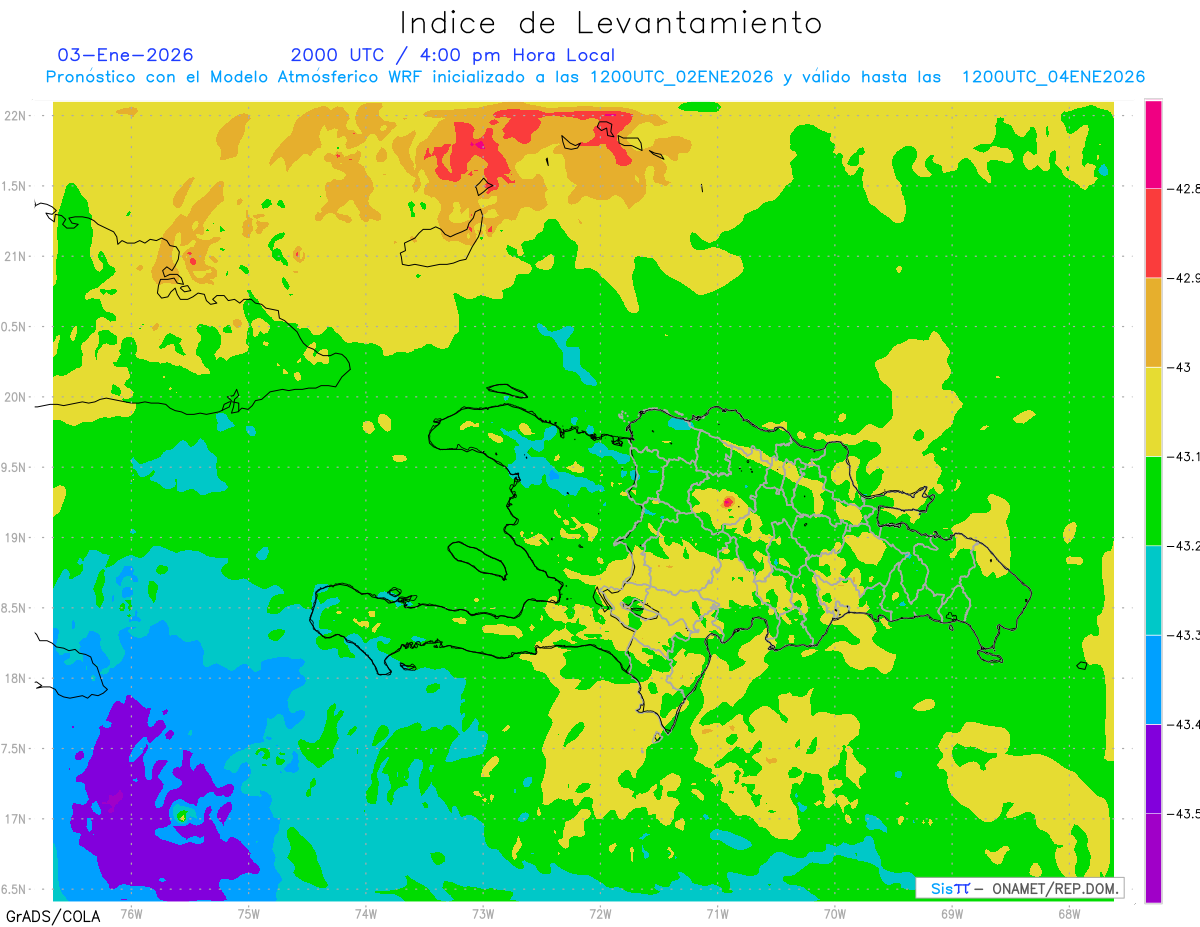
Task: Click the "8.5N" latitude axis label
Action: [x=15, y=608]
